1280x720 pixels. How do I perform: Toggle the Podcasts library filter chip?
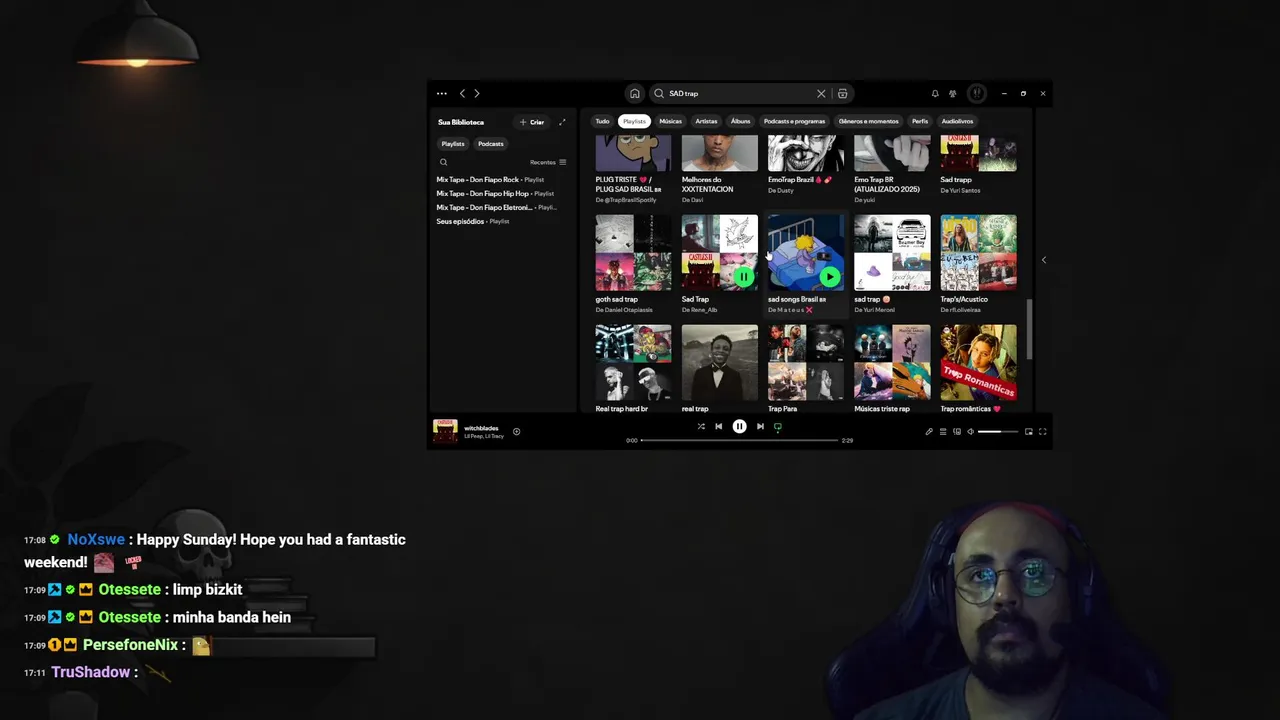tap(491, 144)
